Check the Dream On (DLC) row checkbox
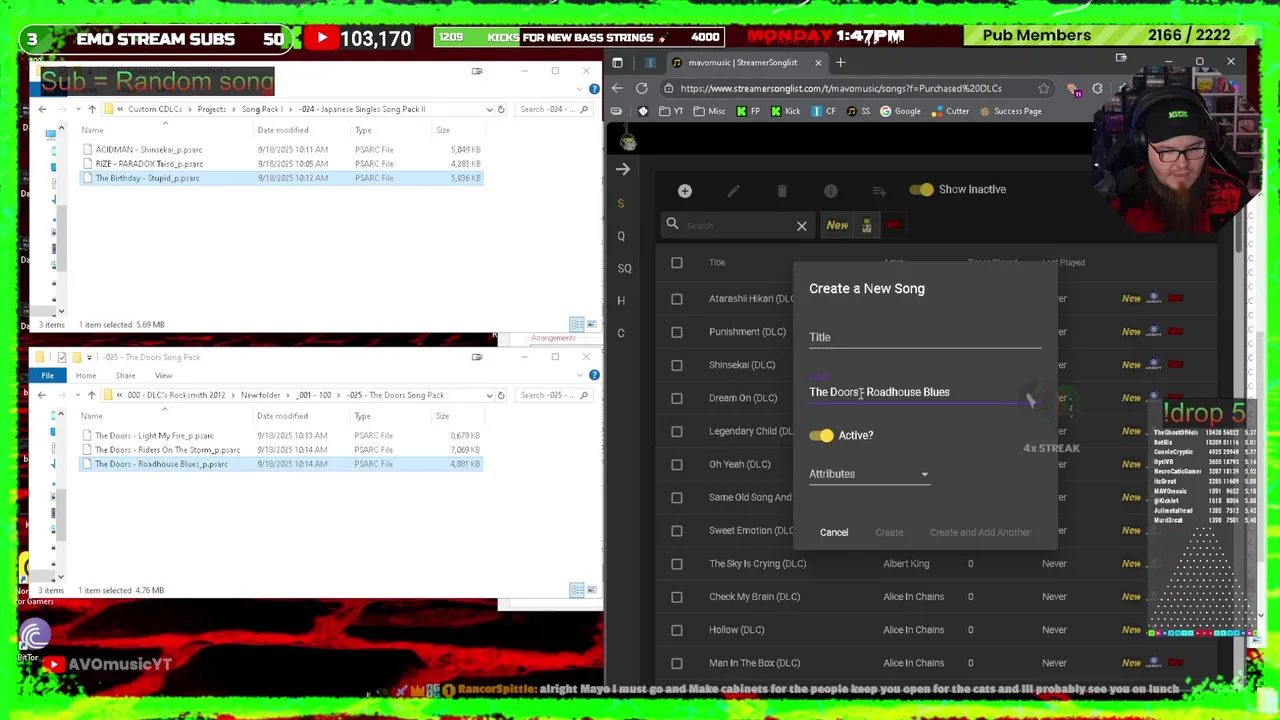Screen dimensions: 1280x720 click(x=677, y=398)
